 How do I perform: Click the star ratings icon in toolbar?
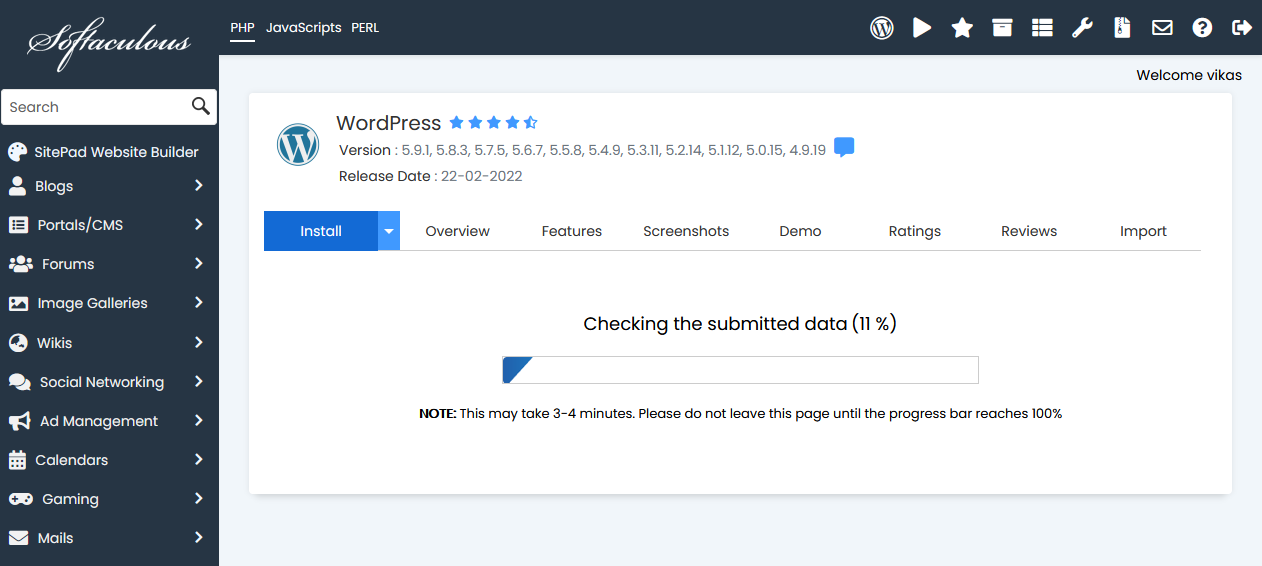pos(962,28)
